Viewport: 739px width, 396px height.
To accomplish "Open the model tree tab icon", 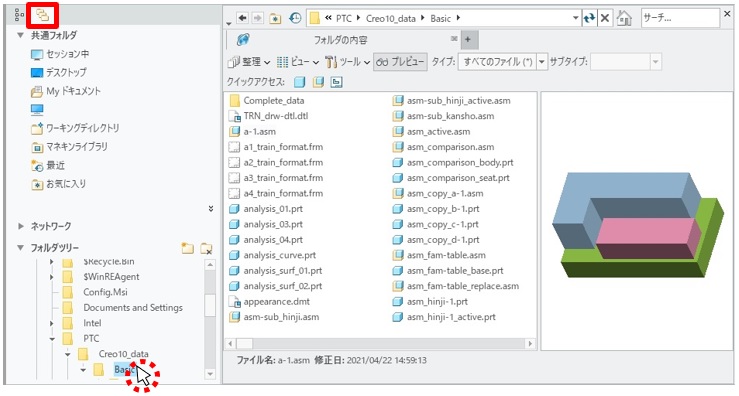I will coord(19,15).
